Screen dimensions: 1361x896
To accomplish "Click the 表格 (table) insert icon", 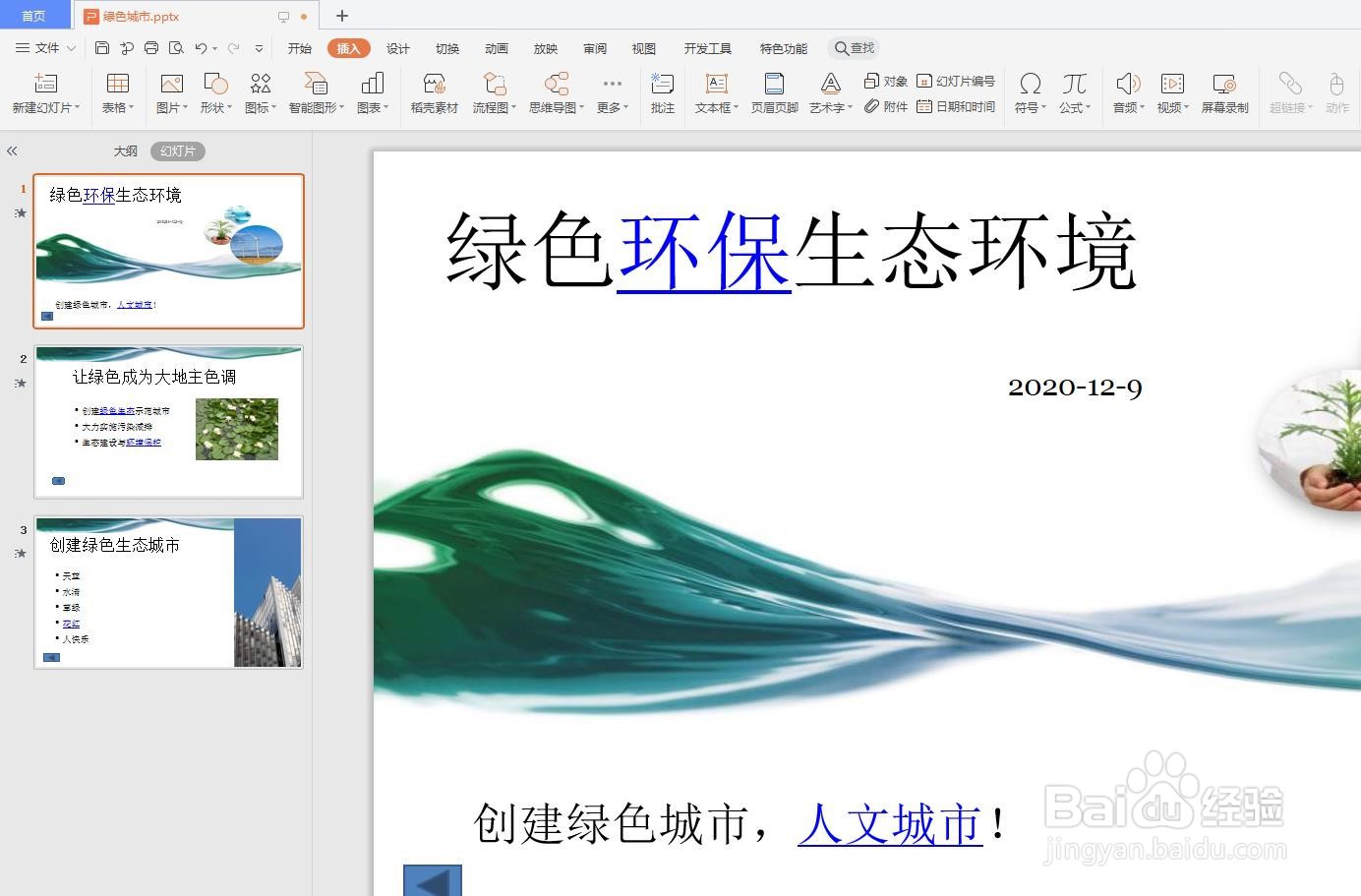I will pyautogui.click(x=118, y=83).
